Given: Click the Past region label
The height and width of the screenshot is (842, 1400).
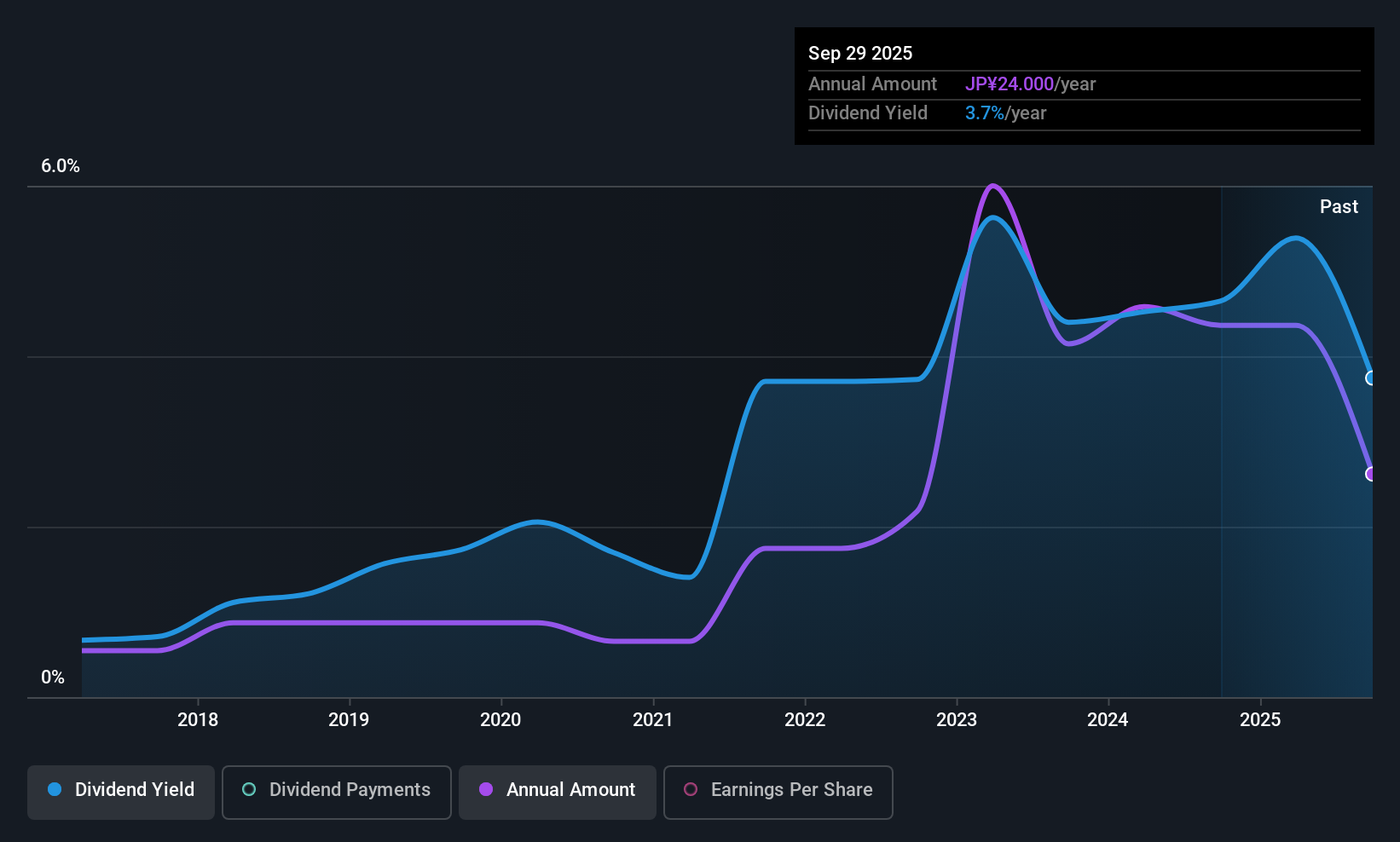Looking at the screenshot, I should pos(1339,206).
